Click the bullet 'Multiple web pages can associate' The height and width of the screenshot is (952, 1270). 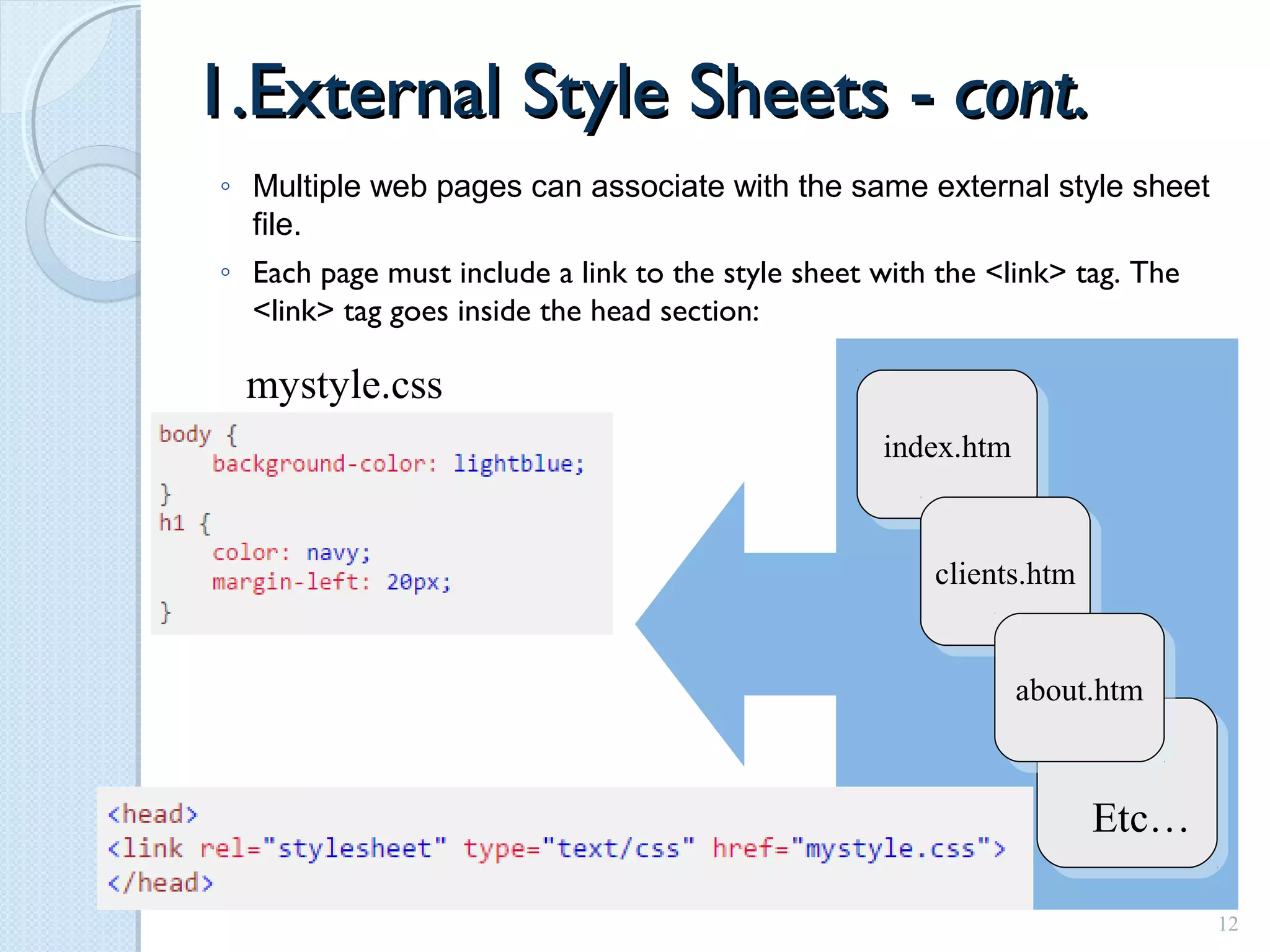pyautogui.click(x=730, y=205)
